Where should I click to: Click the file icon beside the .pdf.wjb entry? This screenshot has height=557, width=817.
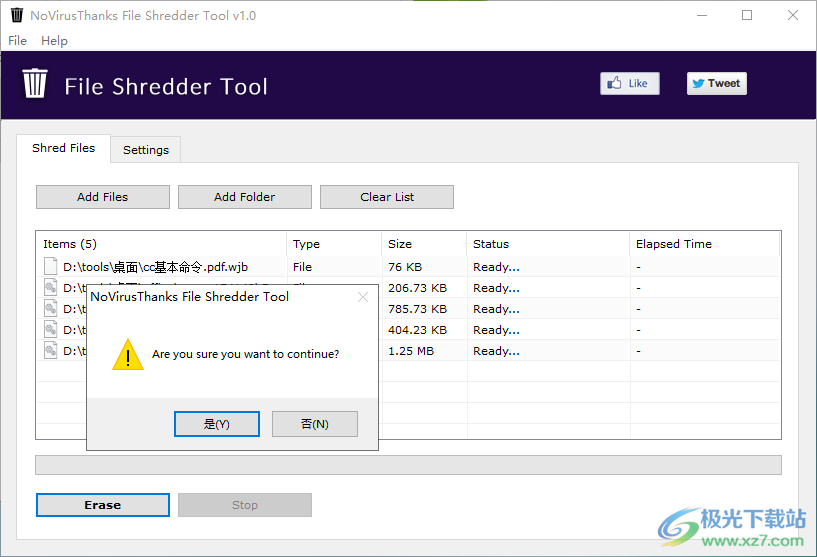coord(51,266)
